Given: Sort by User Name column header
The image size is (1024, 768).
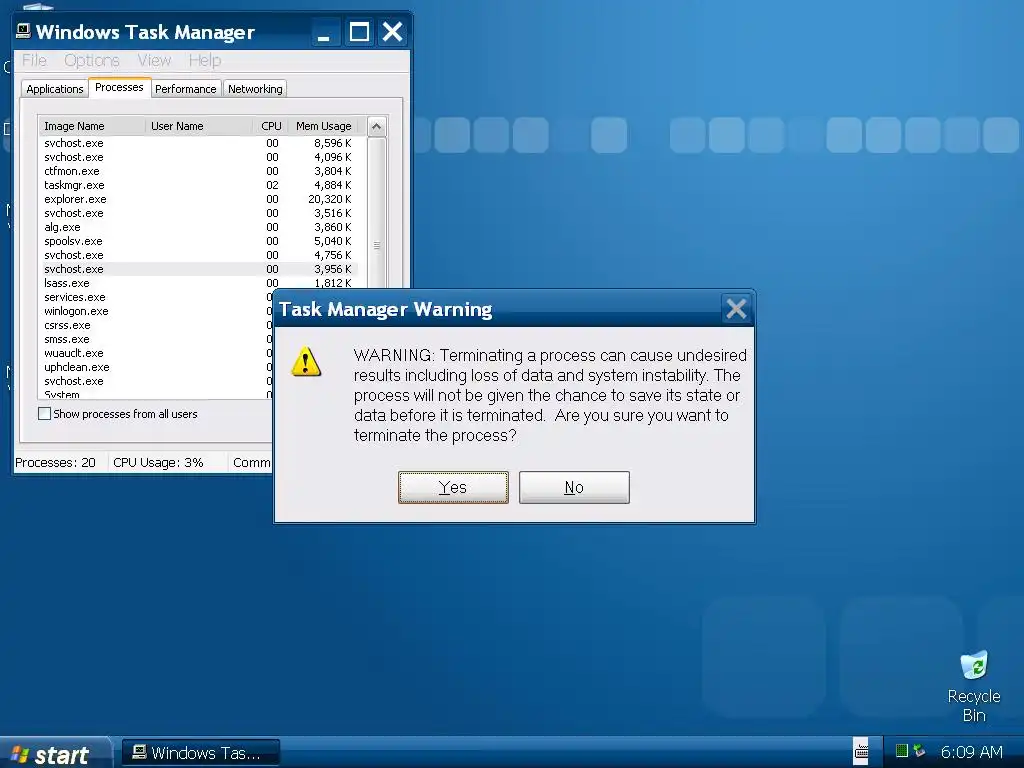Looking at the screenshot, I should (x=199, y=126).
